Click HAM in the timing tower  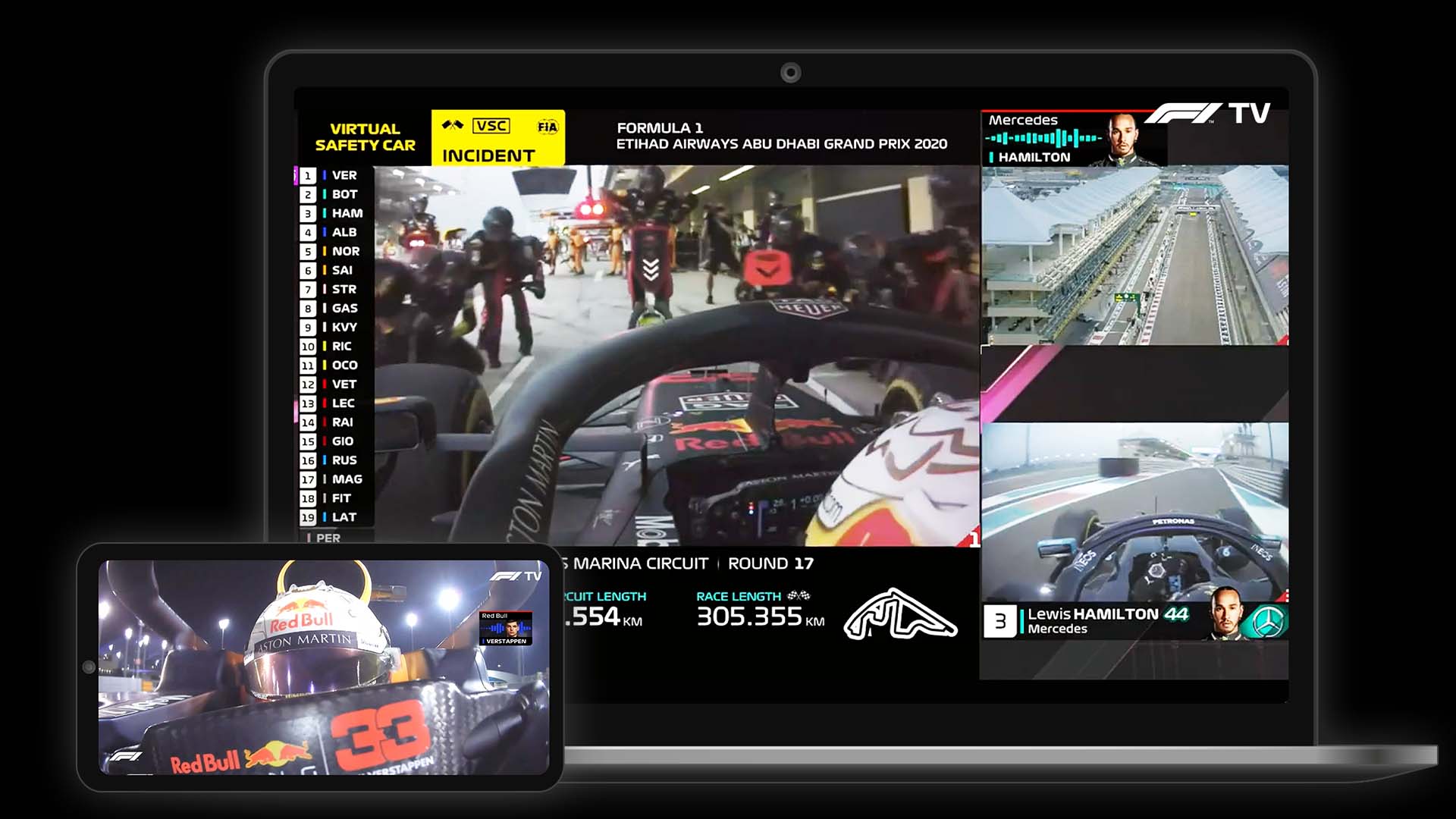click(x=347, y=213)
